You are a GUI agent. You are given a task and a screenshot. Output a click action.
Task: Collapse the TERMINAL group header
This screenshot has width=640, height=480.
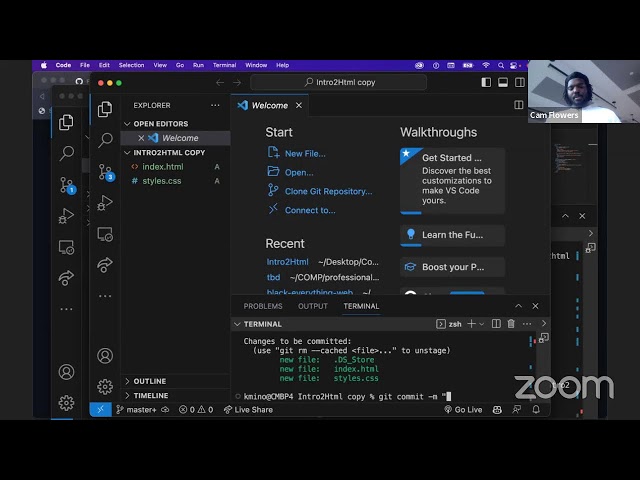[x=262, y=324]
